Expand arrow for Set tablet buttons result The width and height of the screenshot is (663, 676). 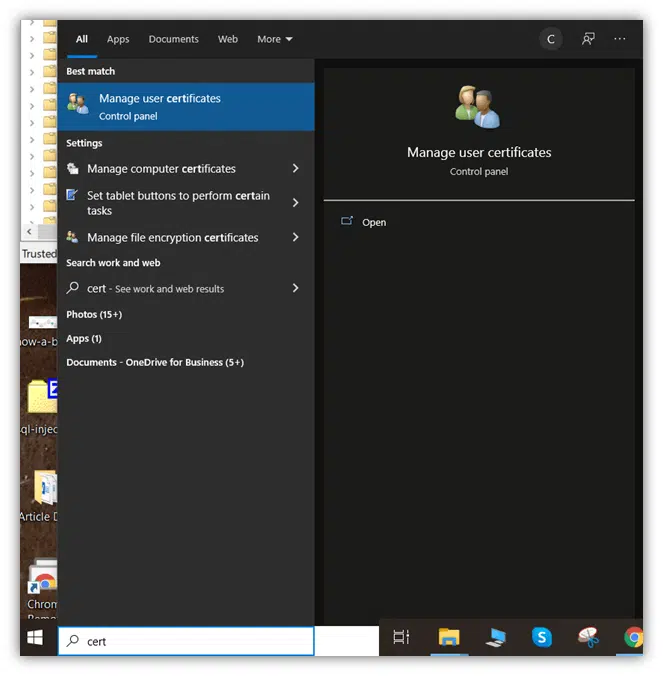click(295, 203)
